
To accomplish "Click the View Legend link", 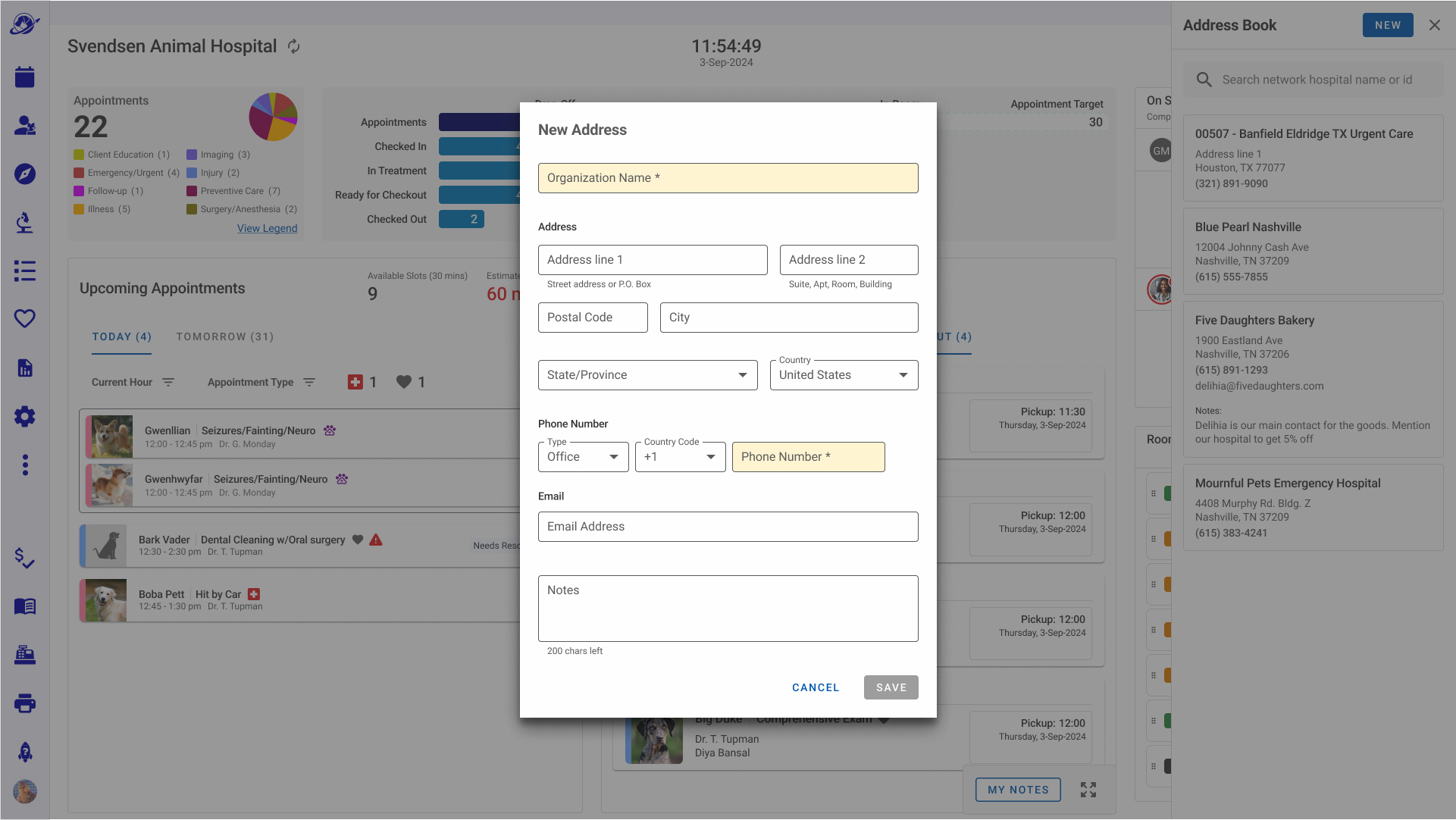I will (x=267, y=228).
